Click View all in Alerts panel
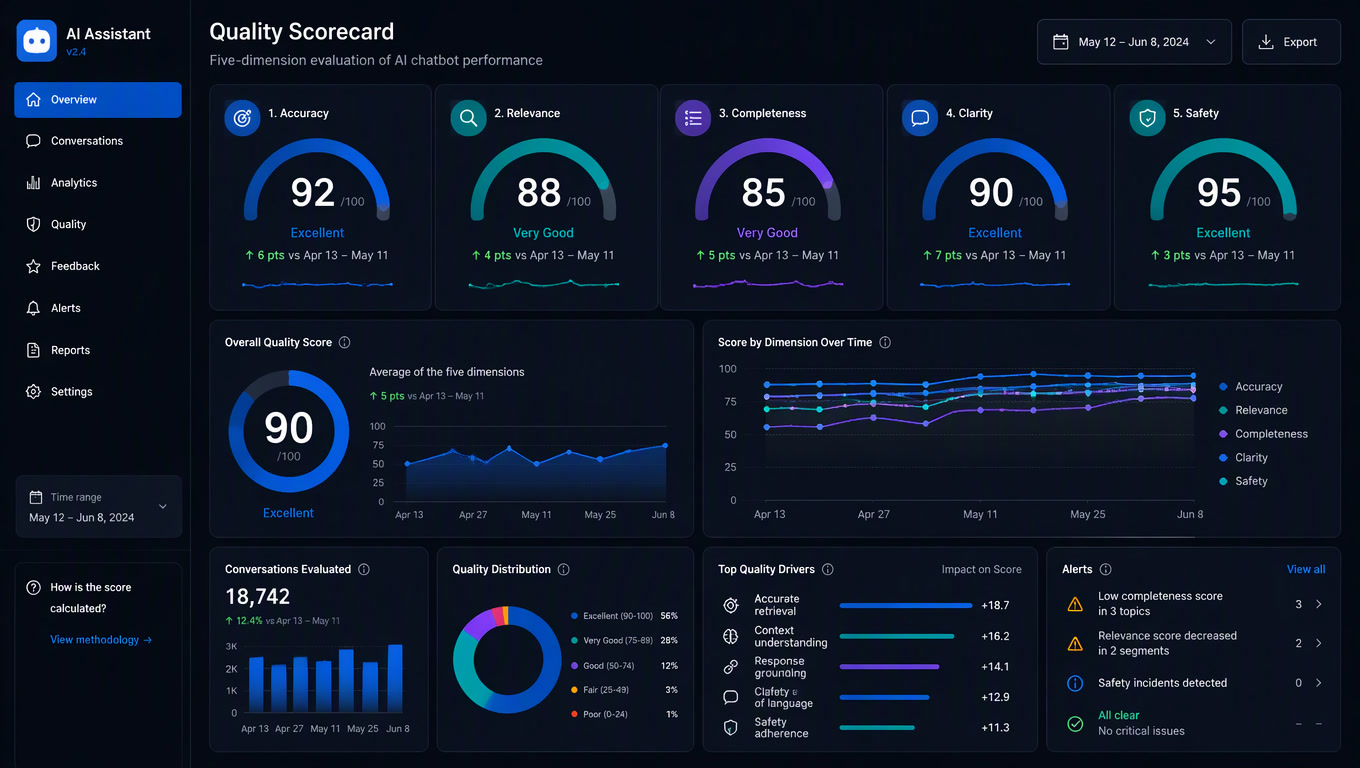The height and width of the screenshot is (768, 1360). click(x=1306, y=569)
